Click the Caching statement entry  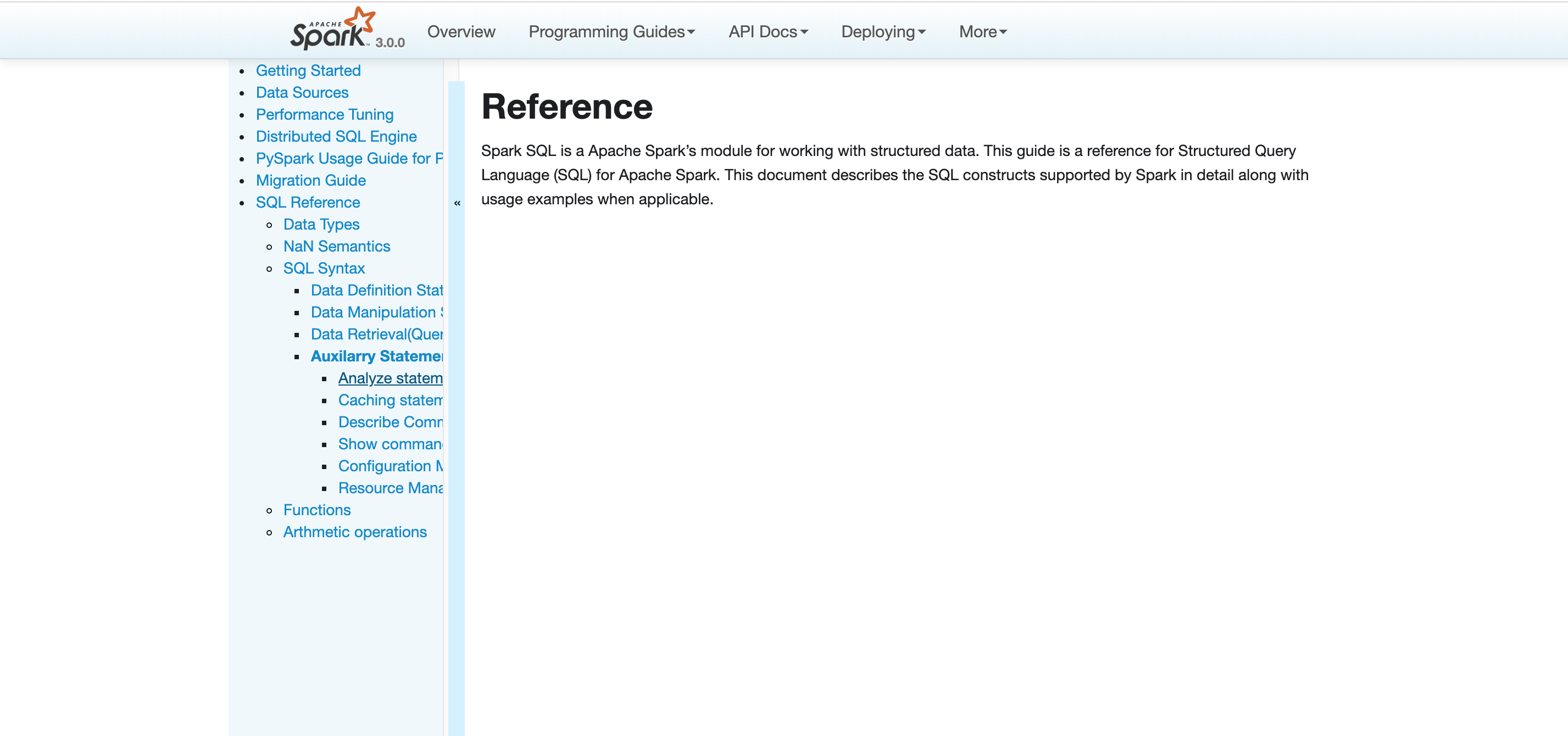[x=390, y=400]
